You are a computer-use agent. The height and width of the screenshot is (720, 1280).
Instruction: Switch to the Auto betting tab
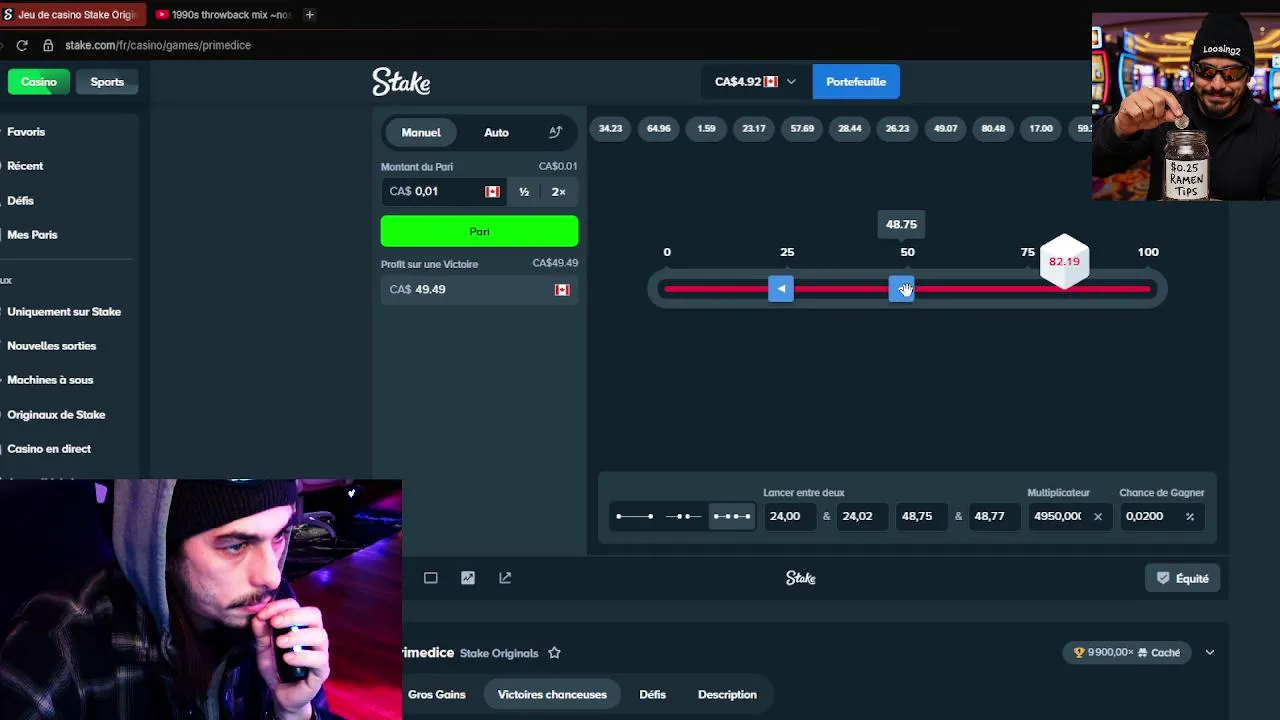click(496, 132)
